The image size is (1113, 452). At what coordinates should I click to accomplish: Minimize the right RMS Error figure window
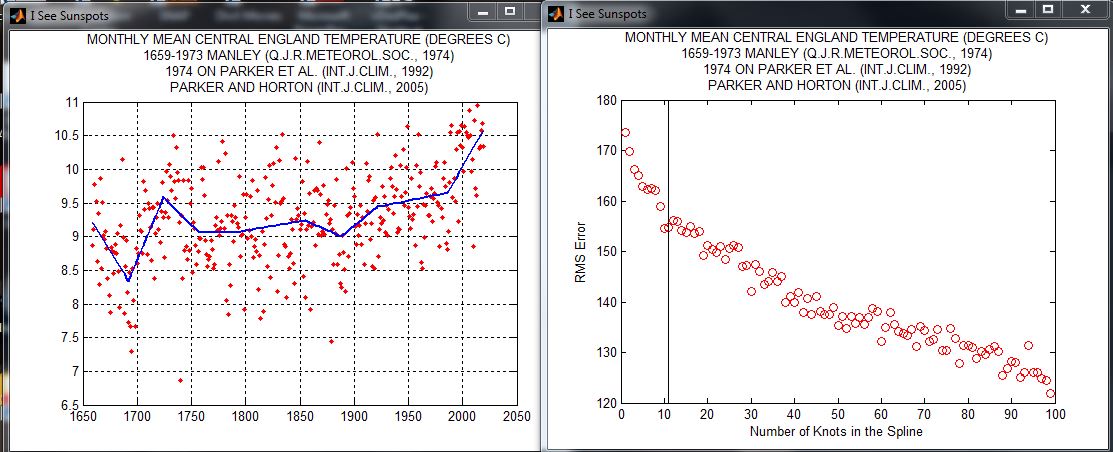tap(1021, 9)
